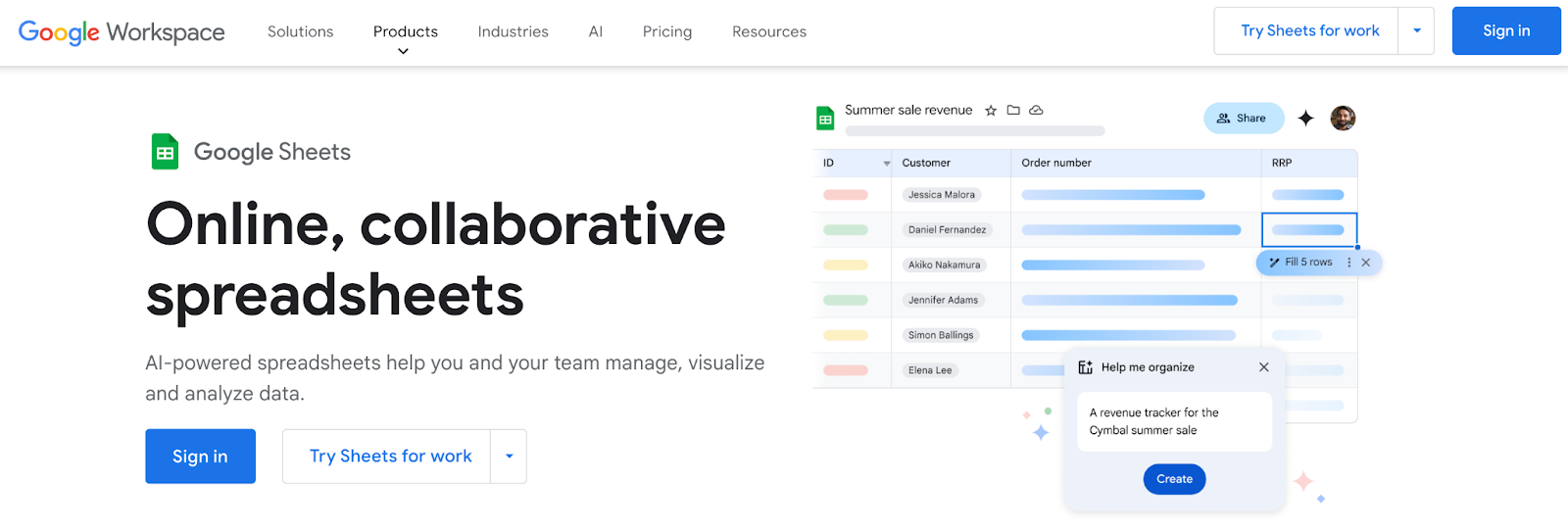Dismiss the Fill 5 rows suggestion chip
The width and height of the screenshot is (1568, 531).
[x=1366, y=263]
